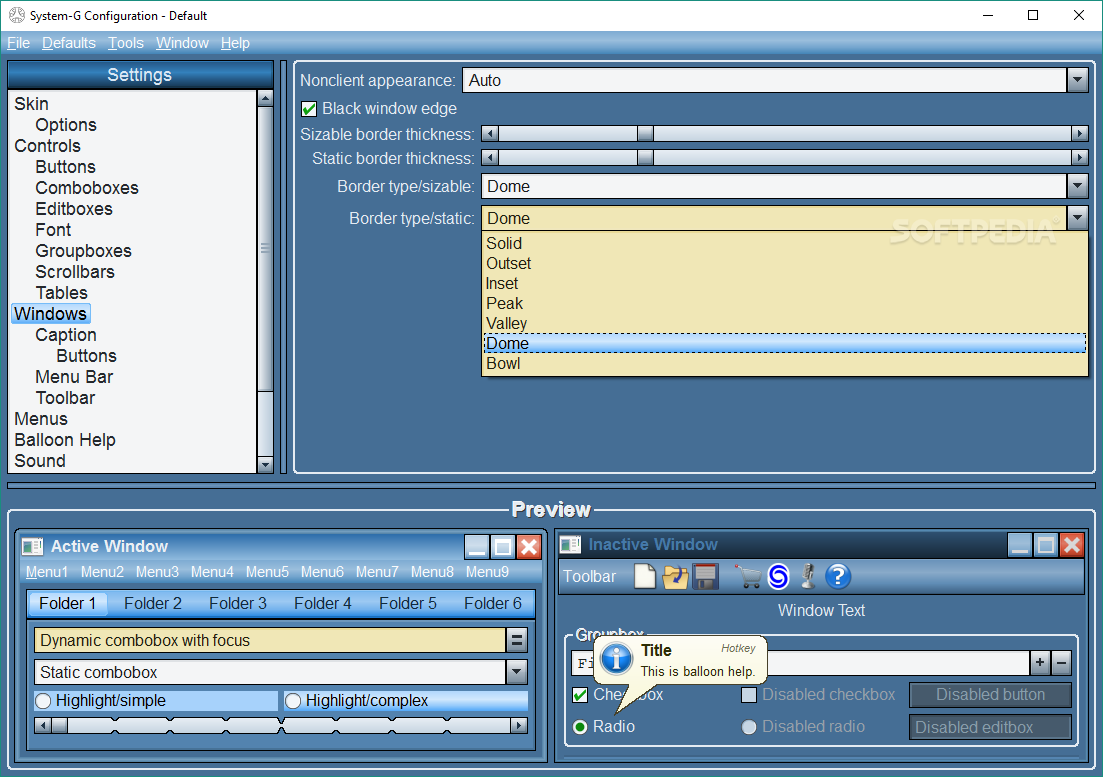Select Scrollbars in the Settings tree

(75, 272)
